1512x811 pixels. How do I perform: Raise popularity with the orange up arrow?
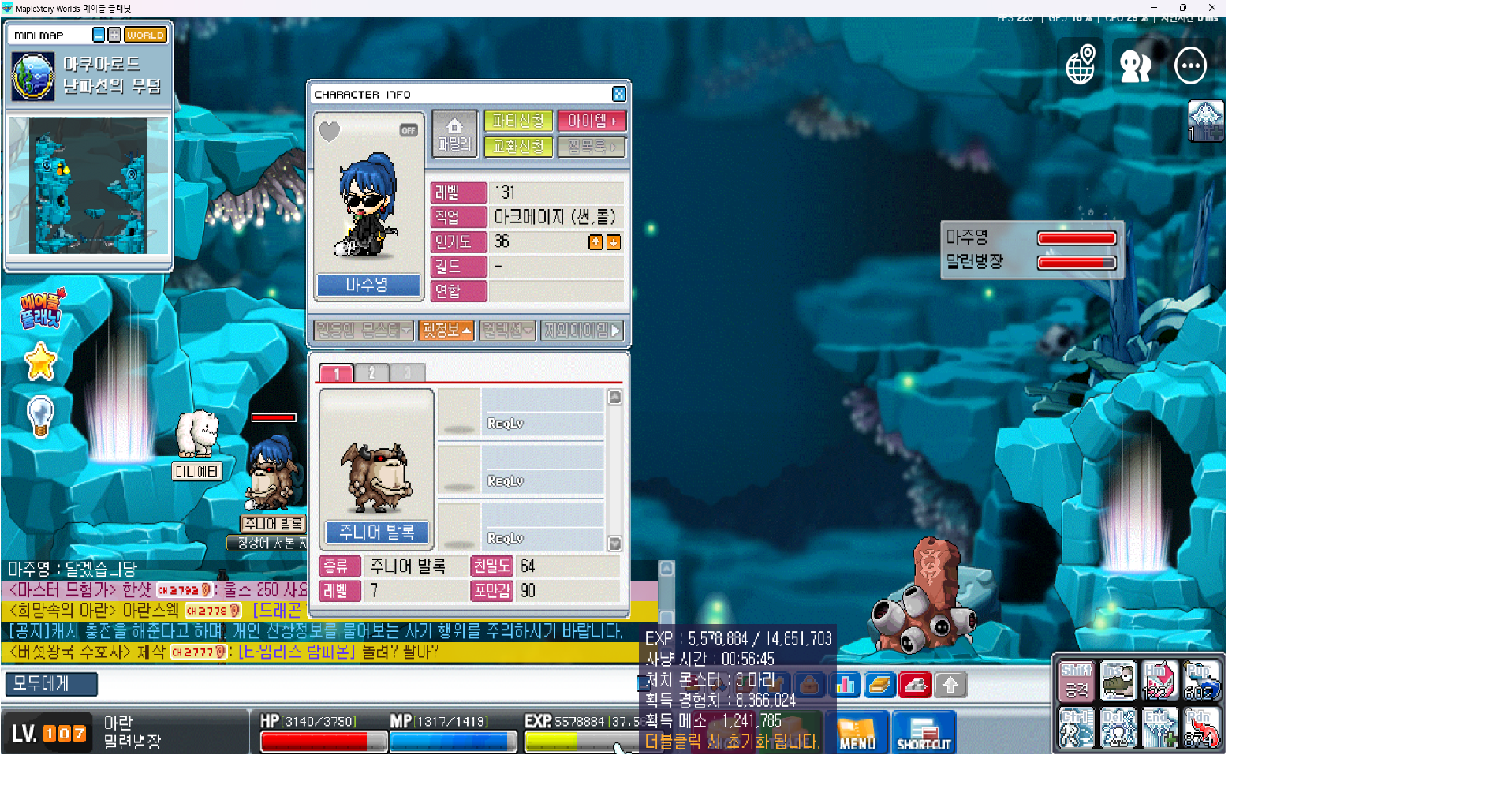tap(595, 242)
